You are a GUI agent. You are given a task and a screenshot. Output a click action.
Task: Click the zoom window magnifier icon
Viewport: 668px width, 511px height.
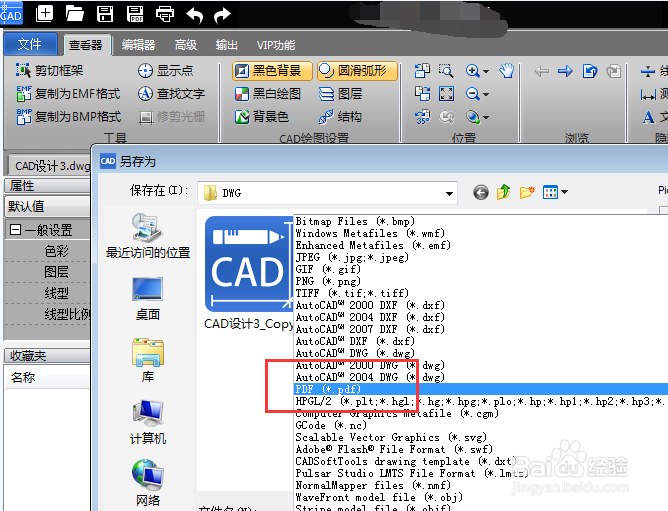point(446,70)
